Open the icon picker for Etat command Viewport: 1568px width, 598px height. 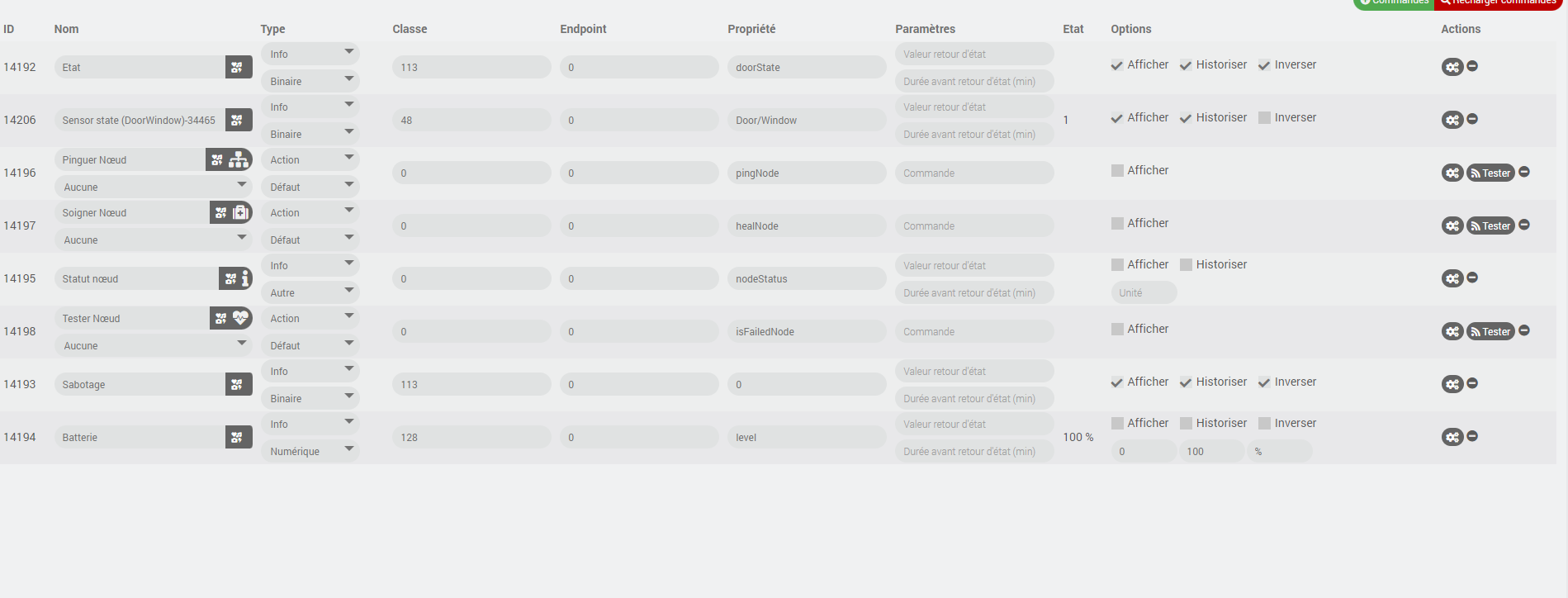tap(237, 68)
